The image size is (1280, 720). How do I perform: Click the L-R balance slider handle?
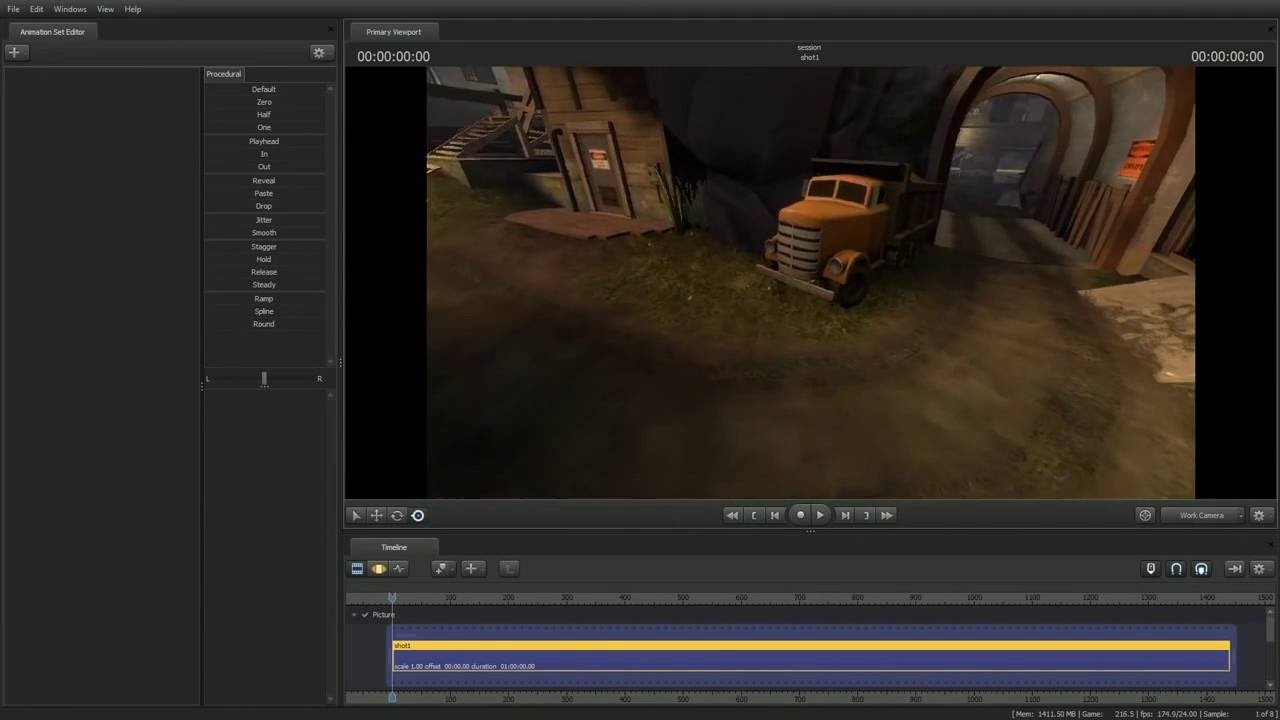click(264, 379)
